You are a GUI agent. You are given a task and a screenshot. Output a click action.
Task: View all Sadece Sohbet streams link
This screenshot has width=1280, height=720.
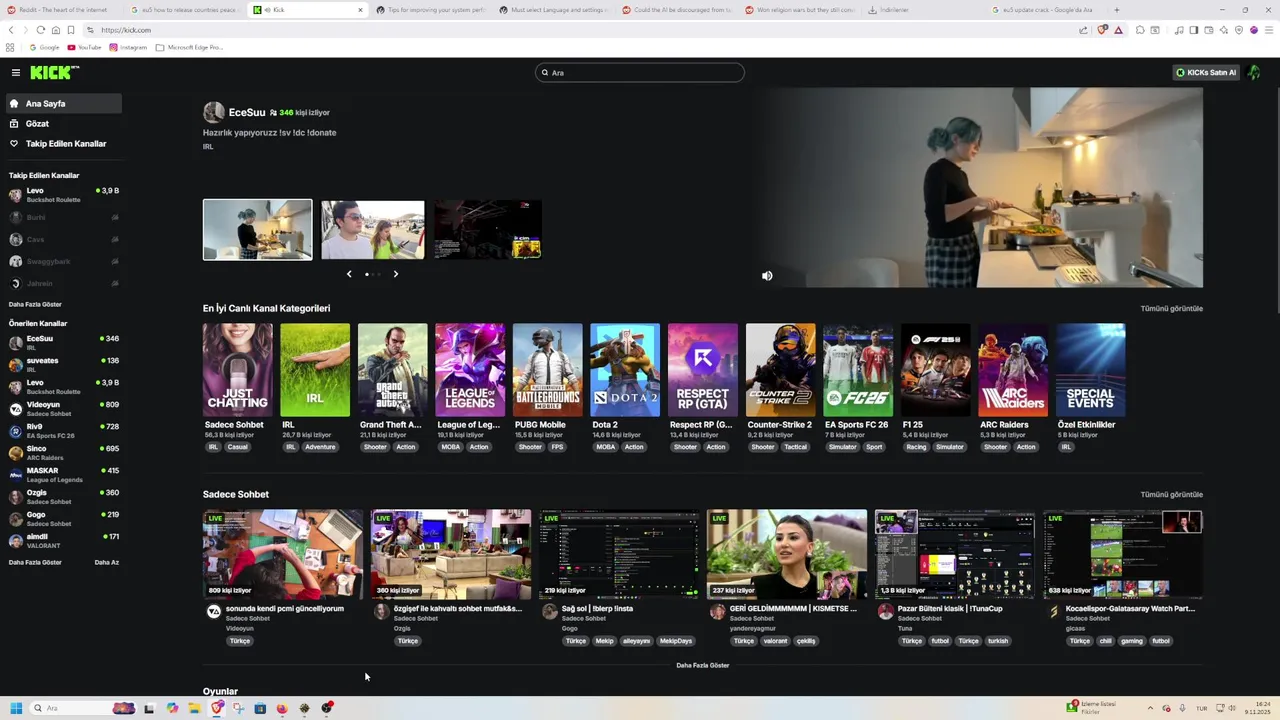(1171, 494)
